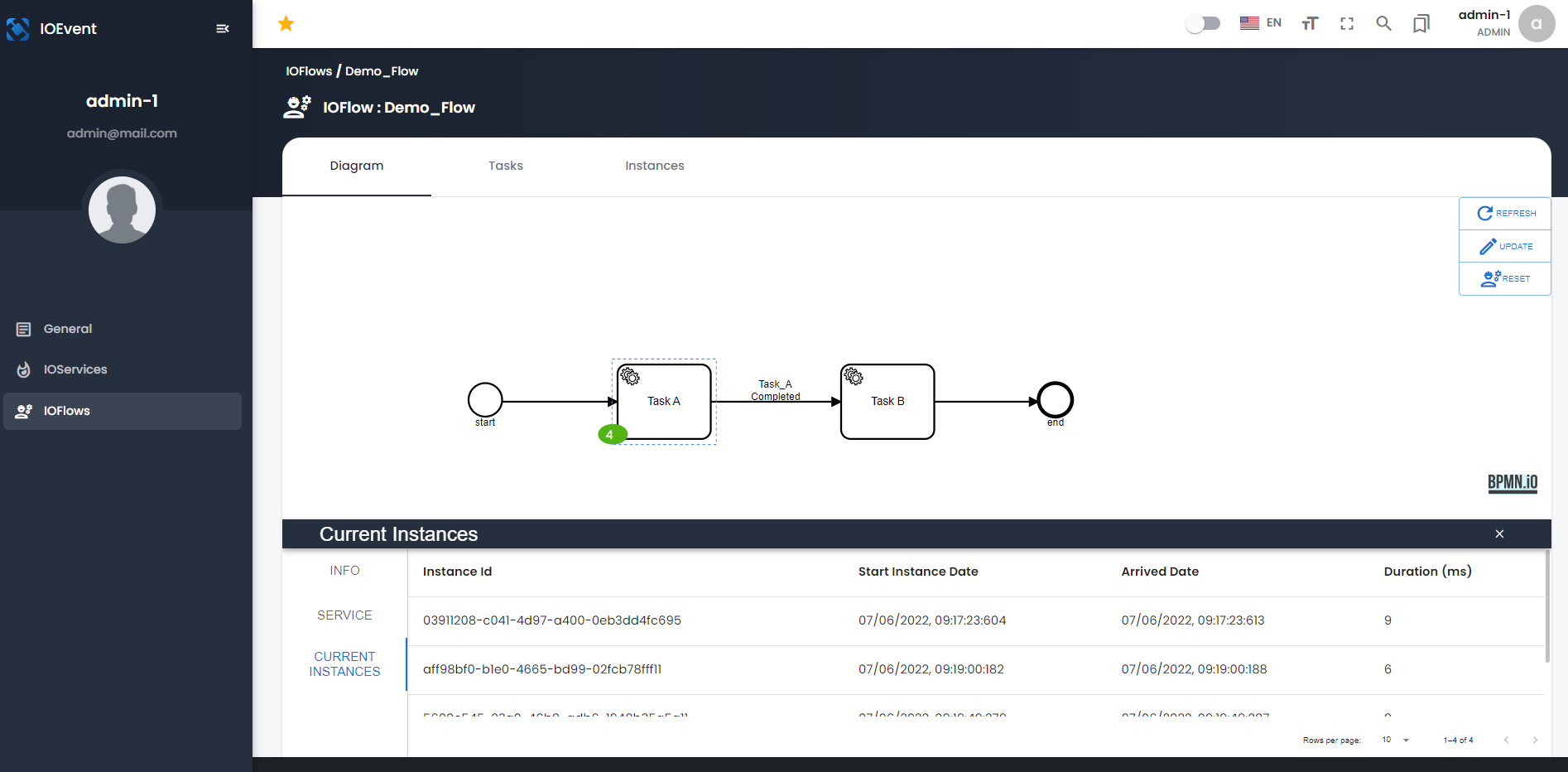The width and height of the screenshot is (1568, 772).
Task: Switch to the Instances tab
Action: pos(655,166)
